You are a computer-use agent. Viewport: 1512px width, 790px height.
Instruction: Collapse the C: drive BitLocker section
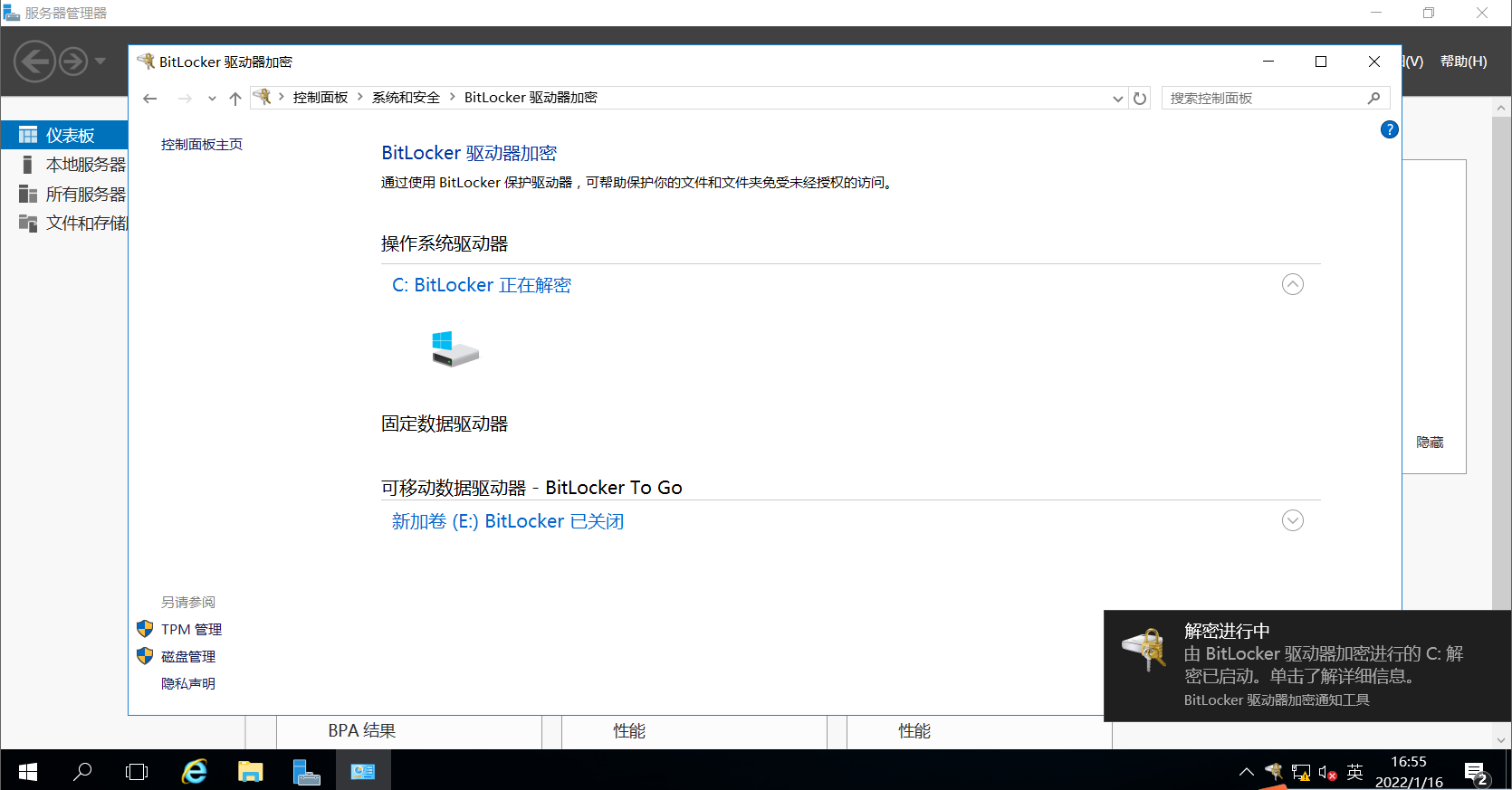point(1293,284)
